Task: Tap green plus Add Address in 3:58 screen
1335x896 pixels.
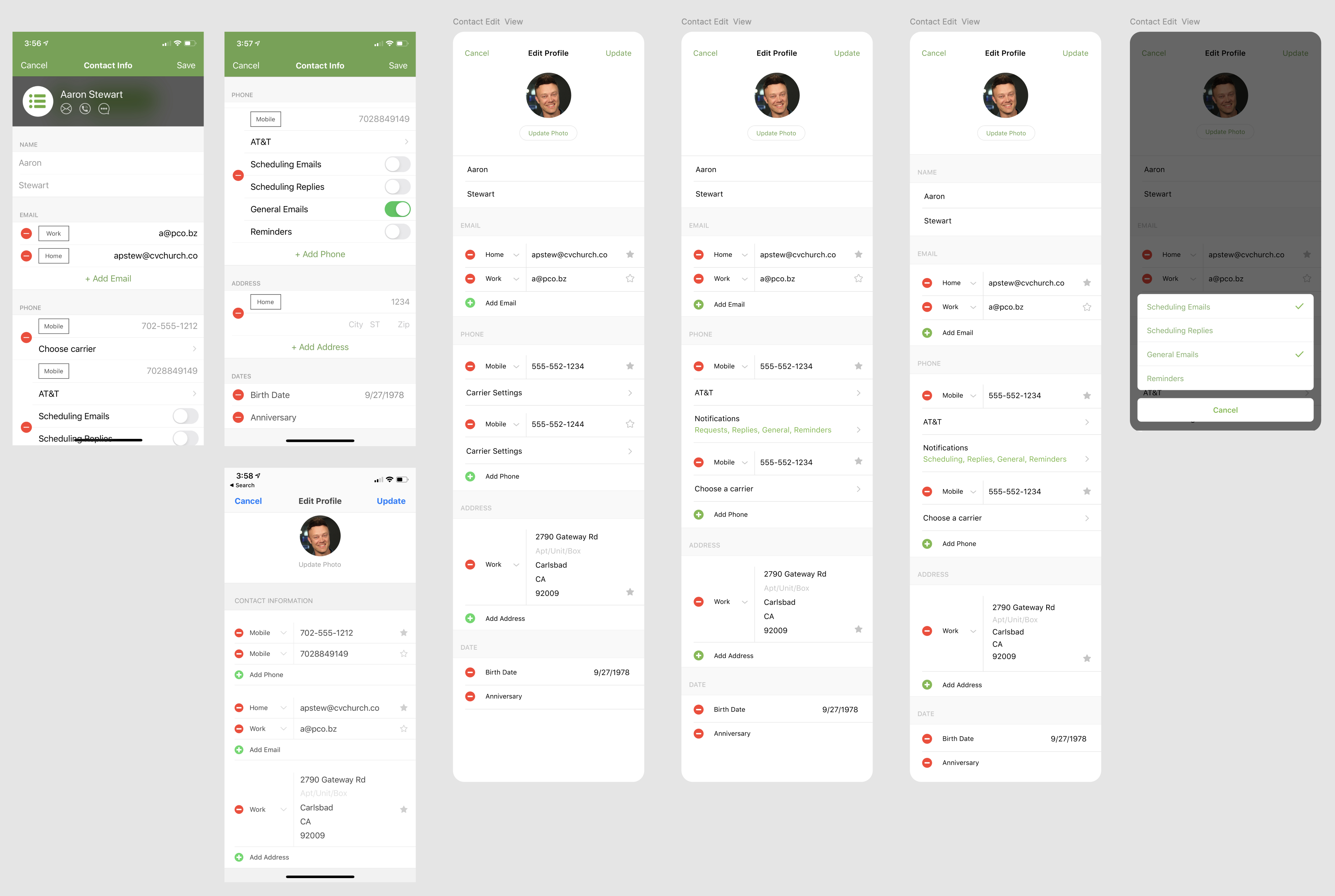Action: point(239,857)
